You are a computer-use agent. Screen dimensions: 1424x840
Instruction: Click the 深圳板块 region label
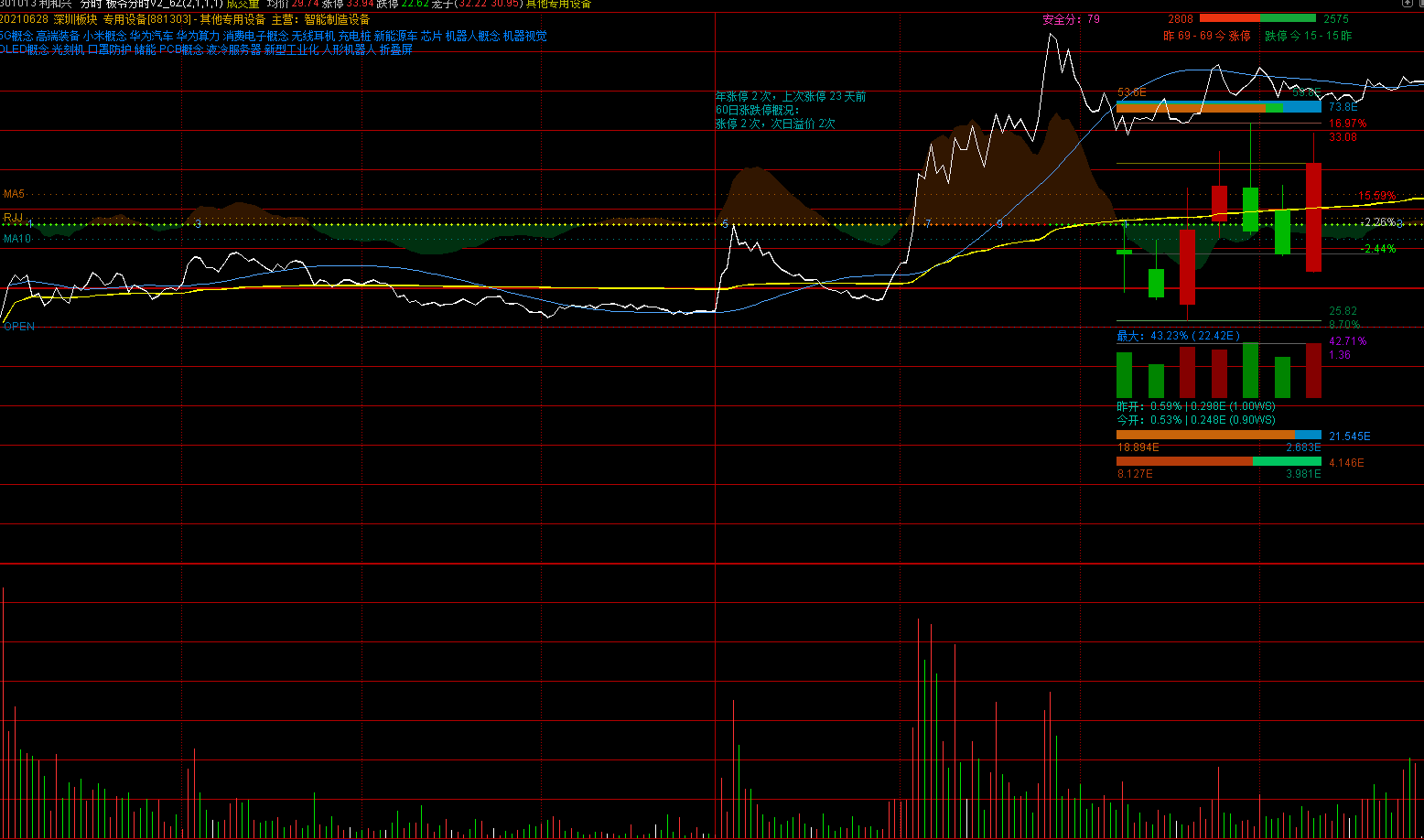tap(75, 19)
